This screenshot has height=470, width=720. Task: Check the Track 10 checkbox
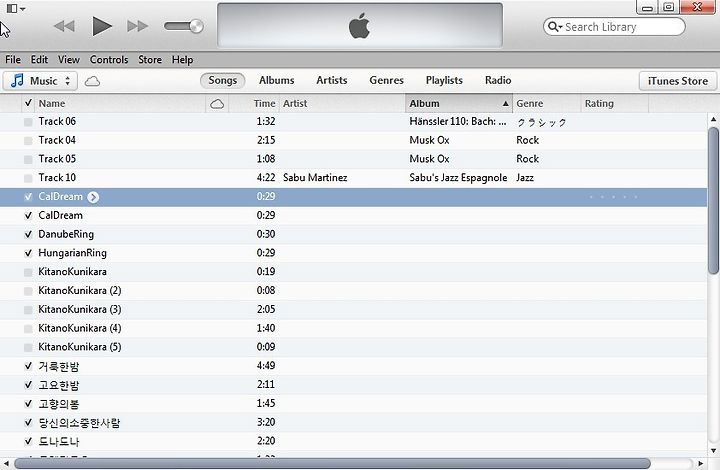click(28, 178)
